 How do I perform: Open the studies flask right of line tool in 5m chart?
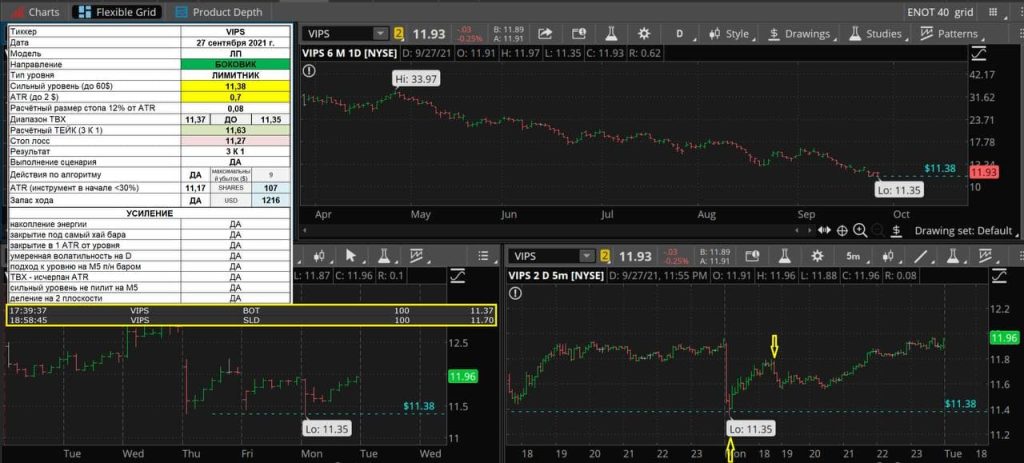(x=953, y=256)
